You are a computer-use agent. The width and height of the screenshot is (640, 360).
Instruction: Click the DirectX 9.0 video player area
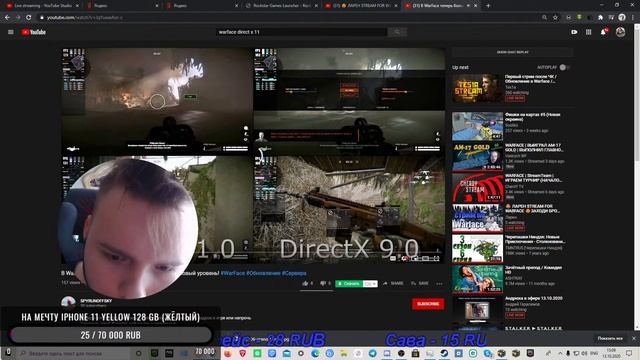pyautogui.click(x=349, y=209)
